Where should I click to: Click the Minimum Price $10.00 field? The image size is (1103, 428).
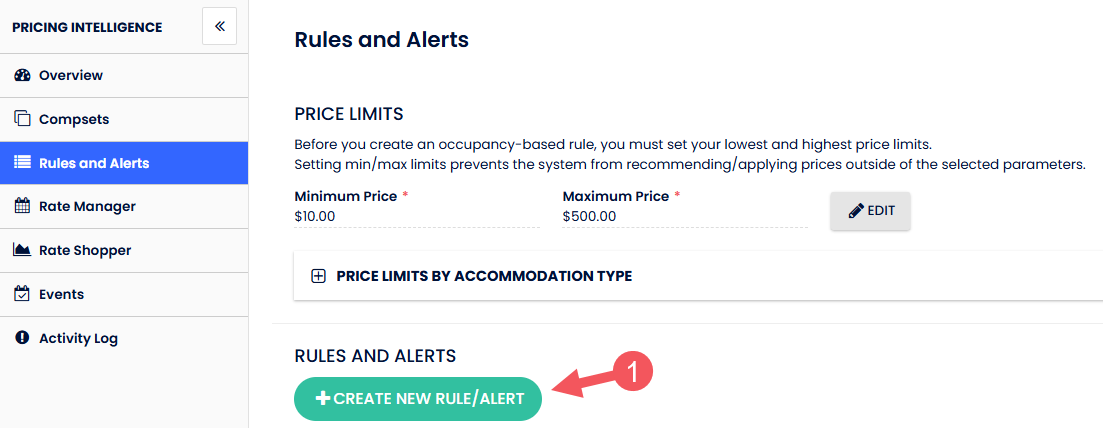pyautogui.click(x=416, y=216)
